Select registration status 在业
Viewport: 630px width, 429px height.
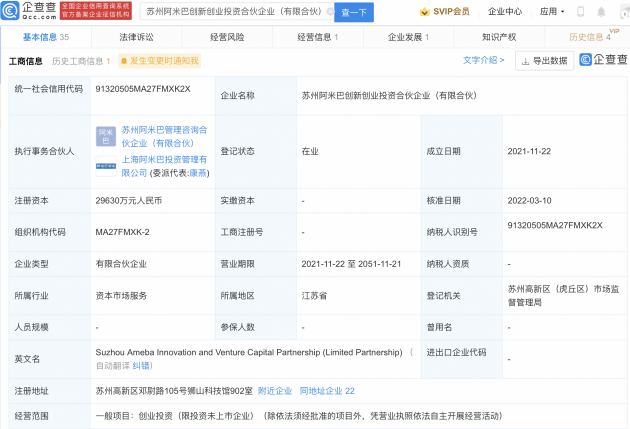click(310, 151)
